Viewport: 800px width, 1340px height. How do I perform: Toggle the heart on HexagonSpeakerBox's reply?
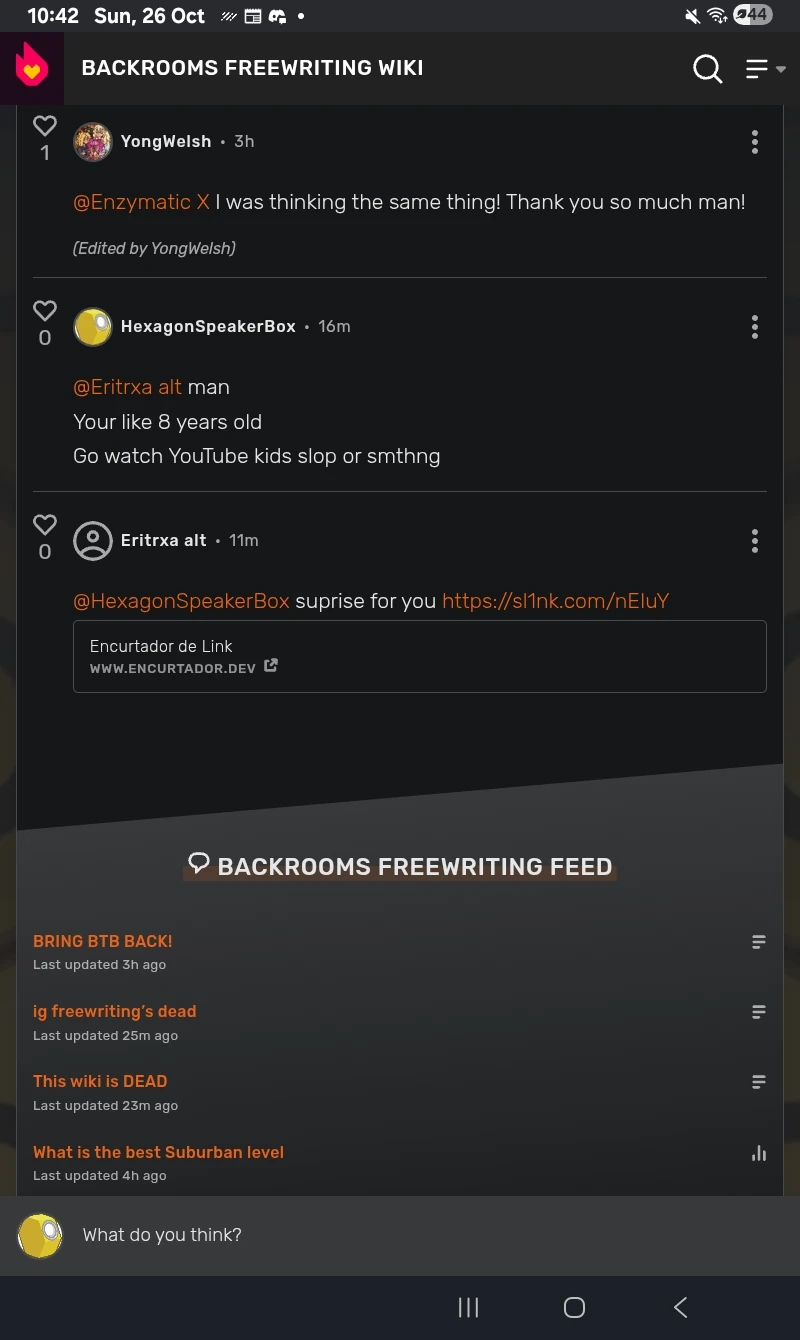(44, 311)
